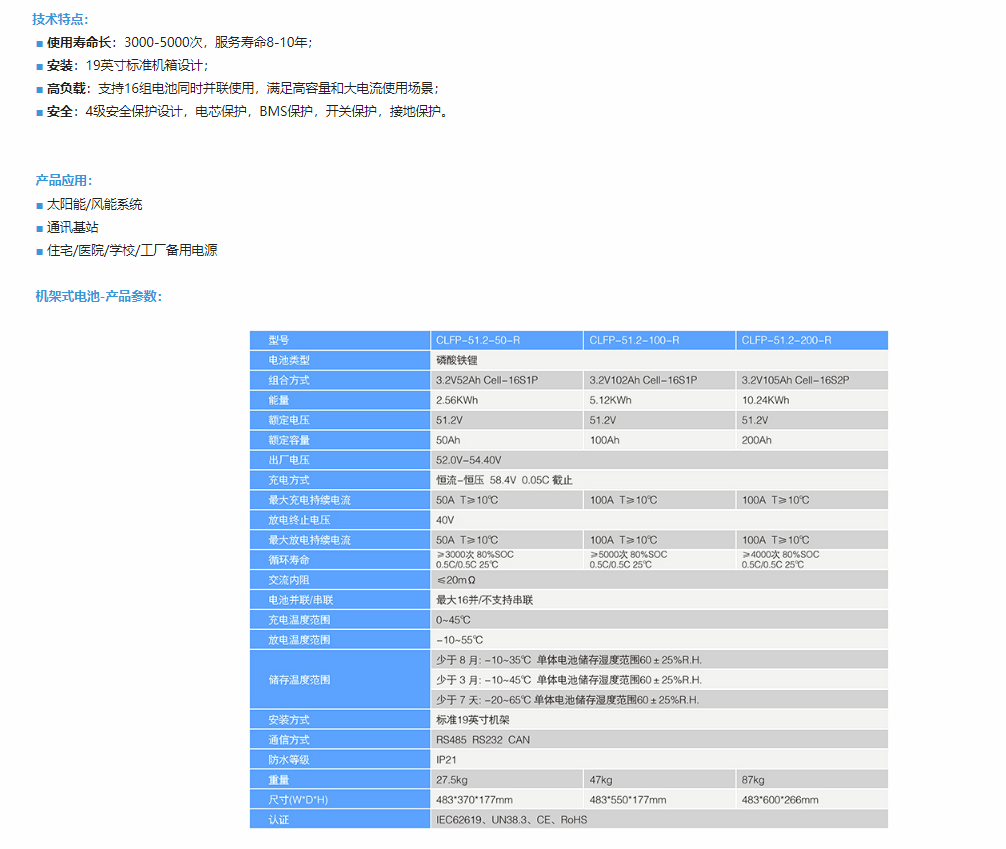Click the 10.24KWh energy cell

coord(765,400)
